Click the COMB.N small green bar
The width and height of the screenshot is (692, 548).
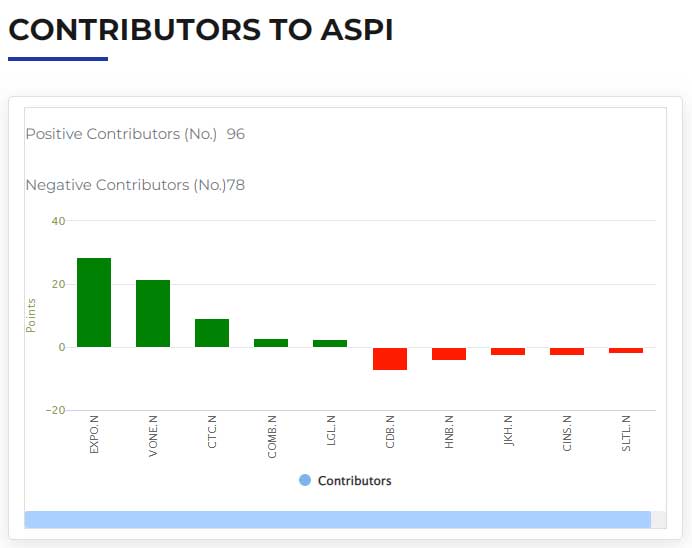pos(271,343)
